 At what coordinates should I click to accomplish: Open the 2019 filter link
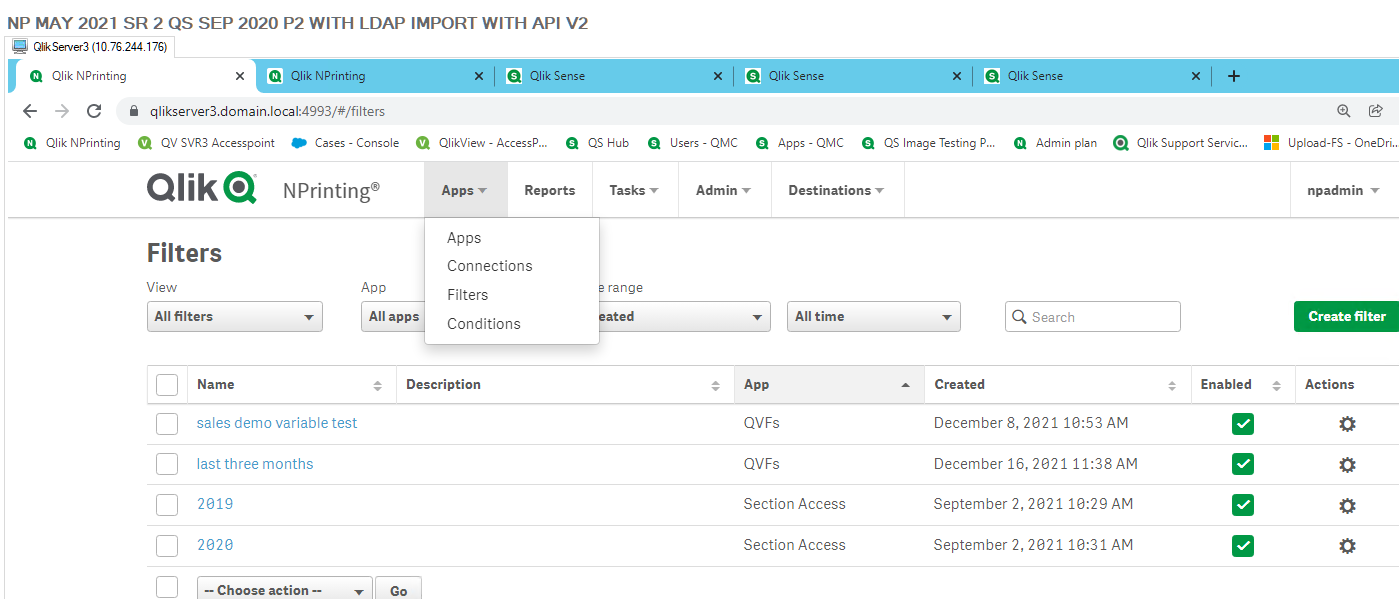[x=215, y=504]
